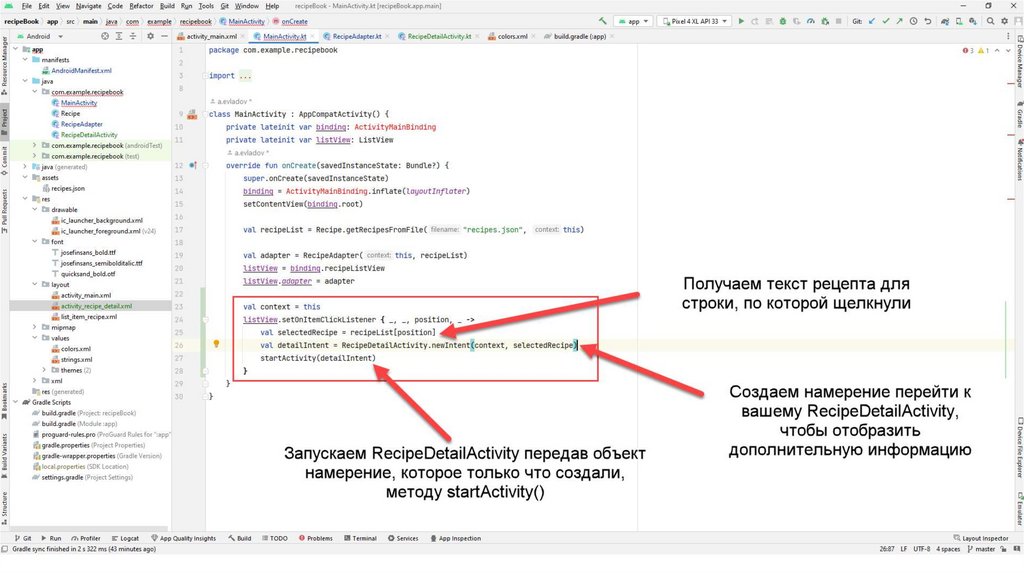Switch to the RecipeAdapter.kt editor tab
The height and width of the screenshot is (574, 1024).
(x=356, y=36)
